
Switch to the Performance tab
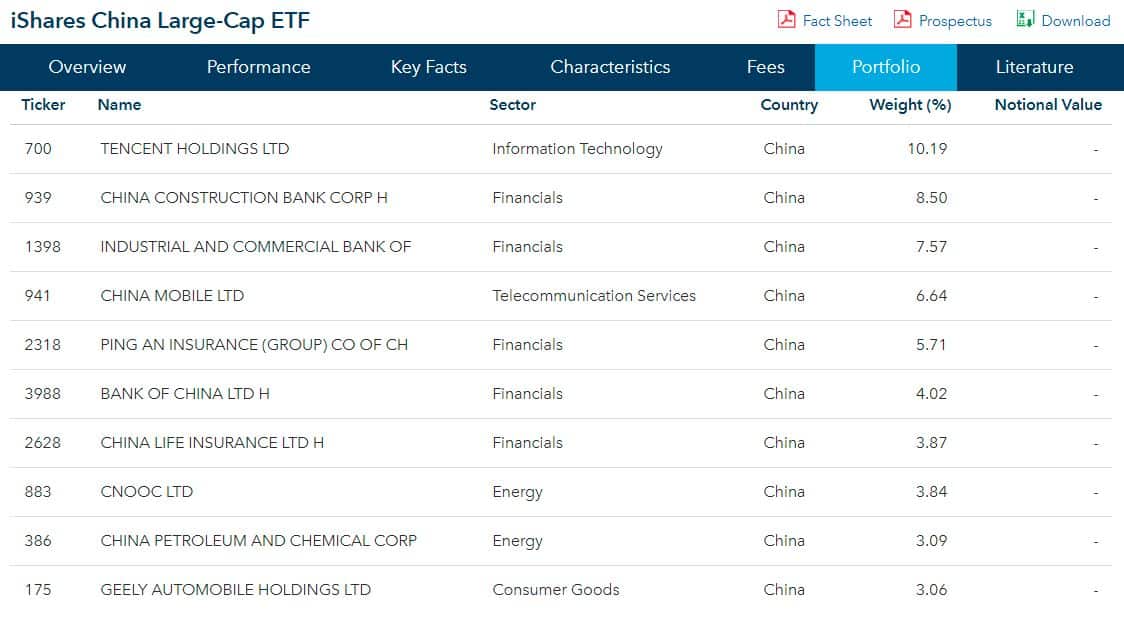coord(259,67)
